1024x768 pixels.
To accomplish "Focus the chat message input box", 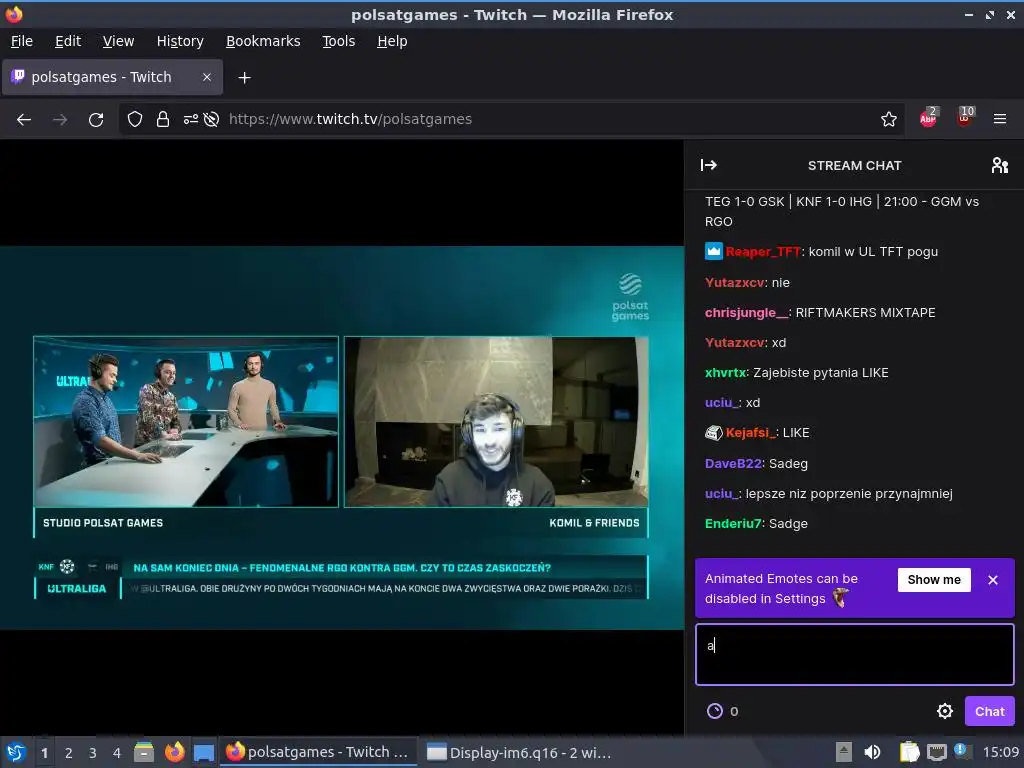I will 855,654.
